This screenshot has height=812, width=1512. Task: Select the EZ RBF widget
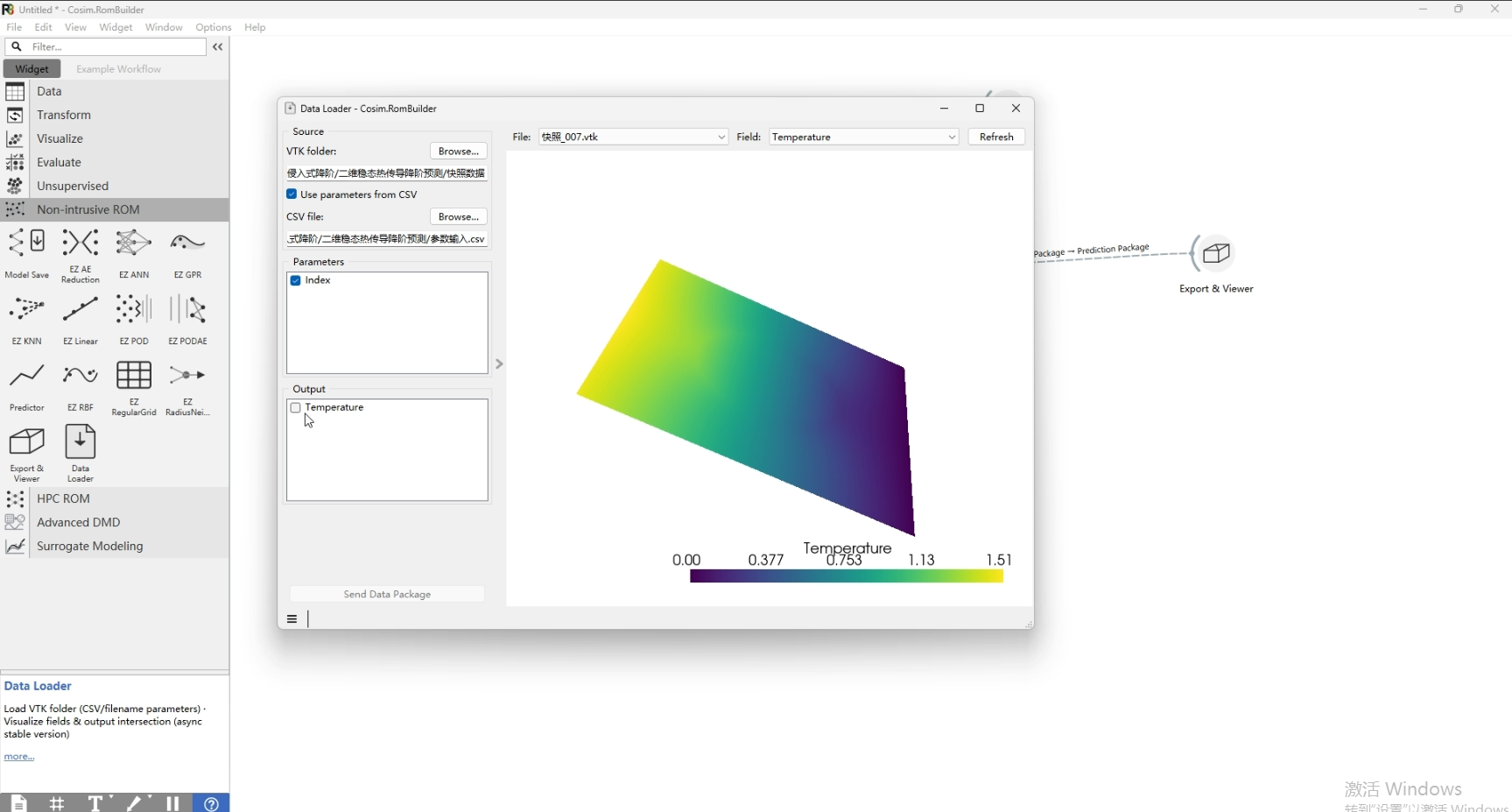click(81, 387)
